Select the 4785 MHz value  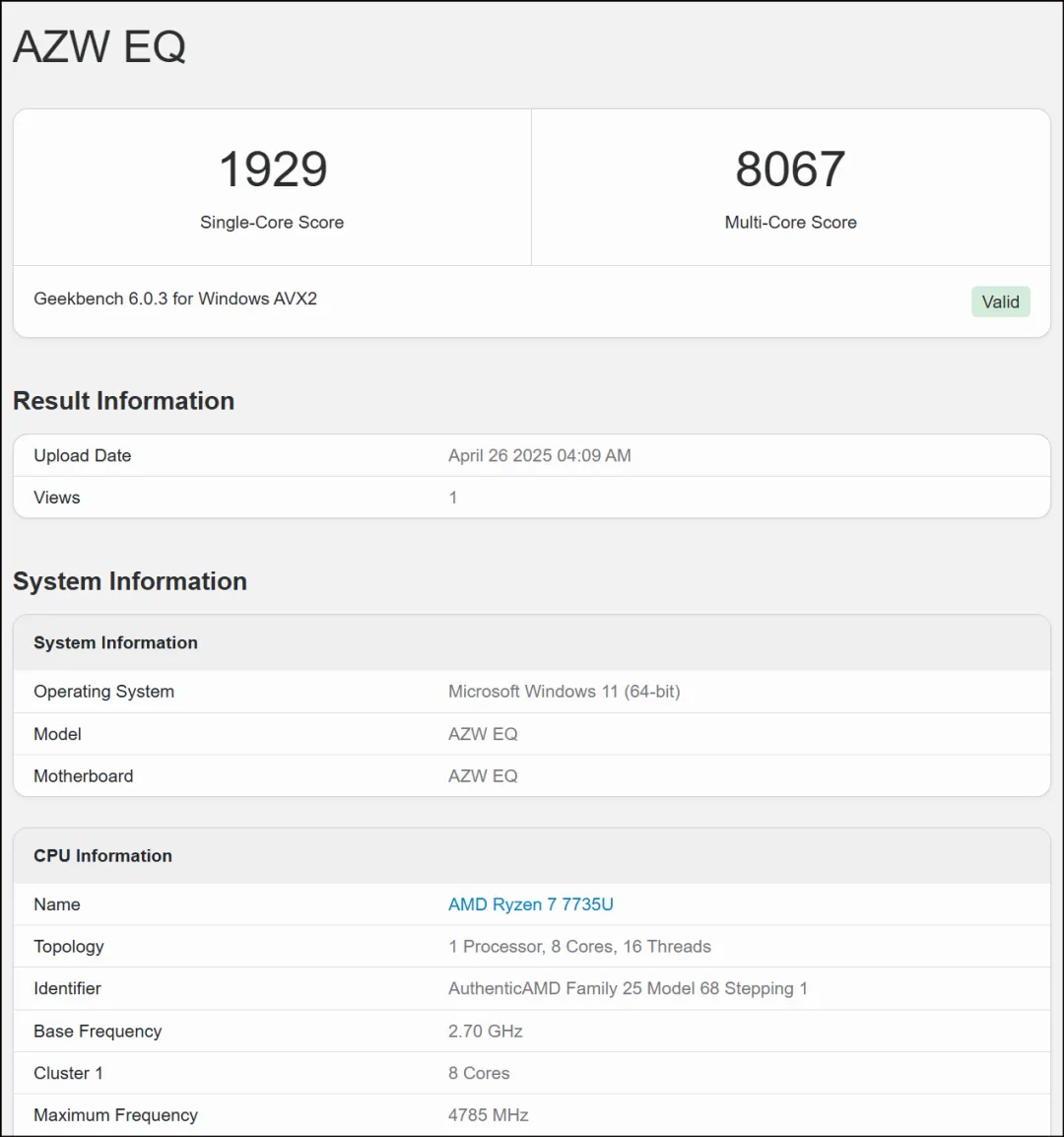pyautogui.click(x=488, y=1115)
